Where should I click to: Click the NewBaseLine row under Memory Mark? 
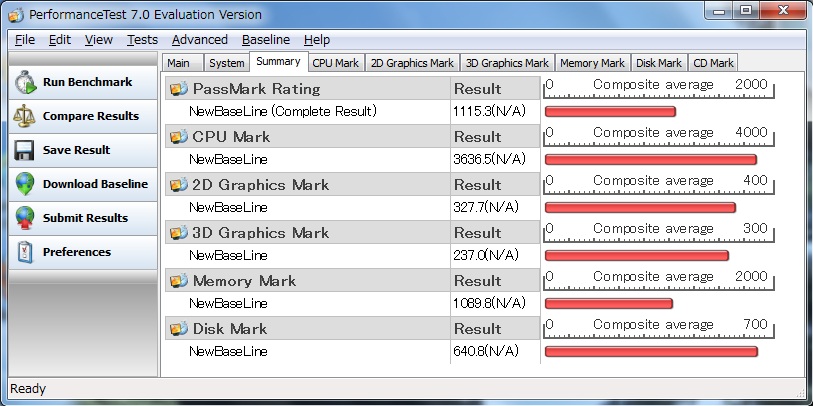pyautogui.click(x=228, y=303)
